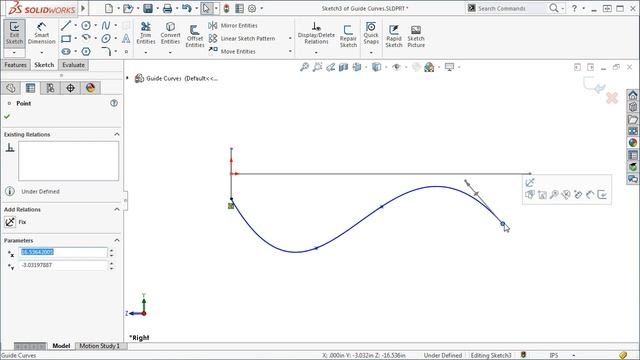Click Zoom to Area magnifier icon
Image resolution: width=640 pixels, height=360 pixels.
[317, 67]
